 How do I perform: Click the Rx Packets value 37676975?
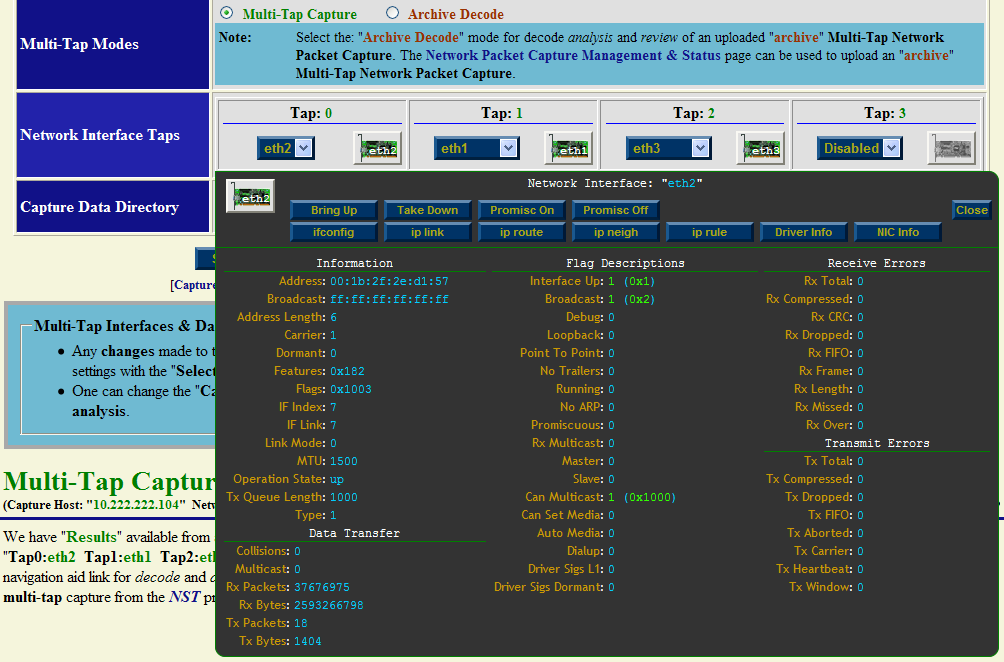tap(322, 587)
